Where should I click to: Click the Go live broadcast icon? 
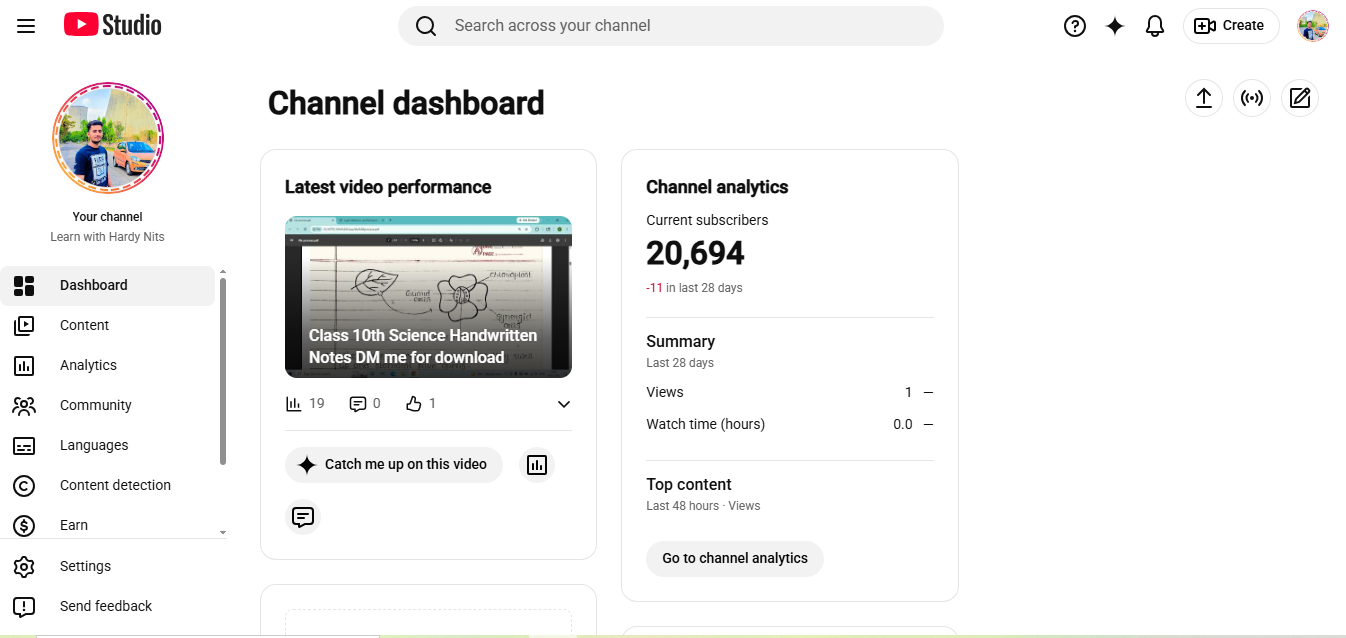tap(1252, 98)
